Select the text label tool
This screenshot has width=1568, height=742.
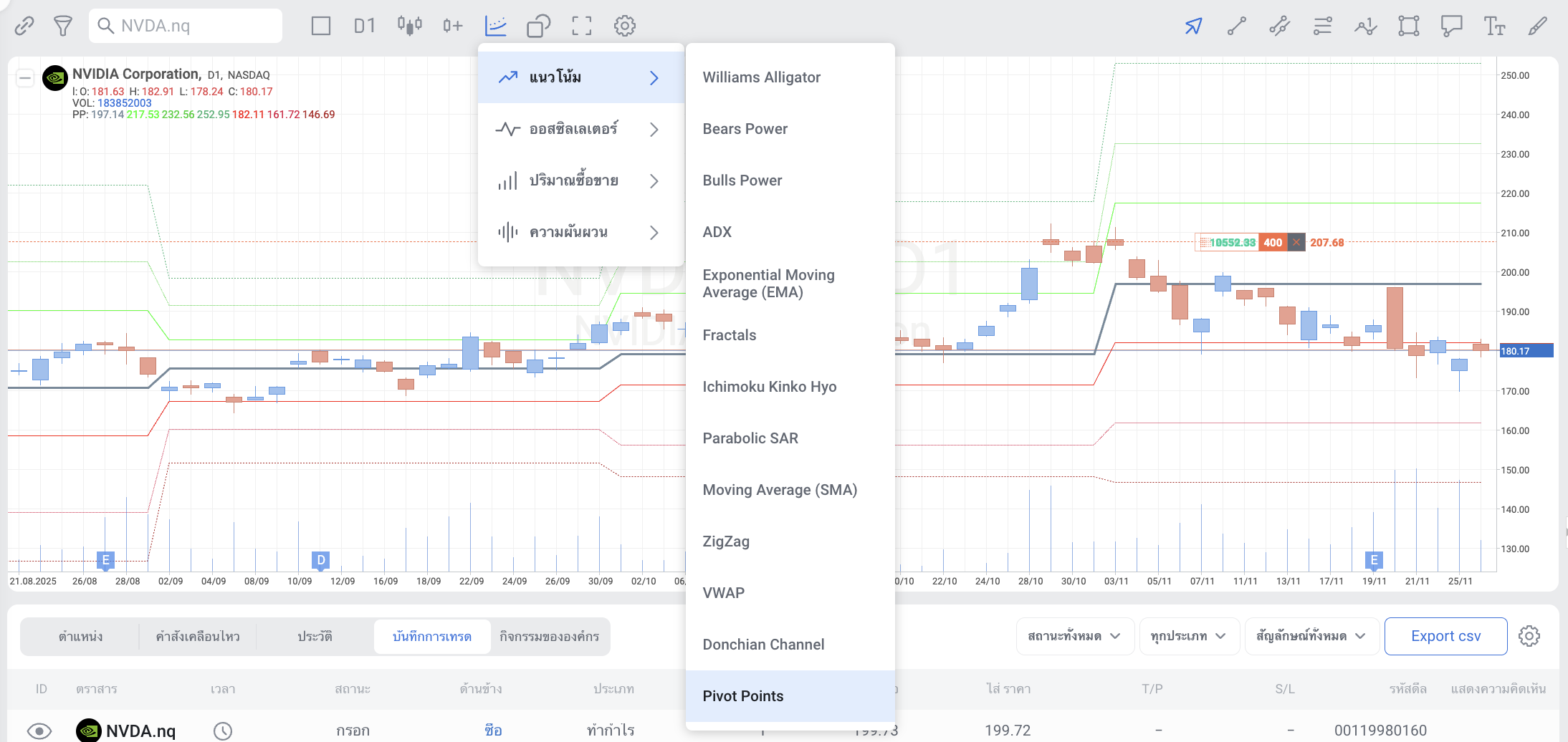1495,26
